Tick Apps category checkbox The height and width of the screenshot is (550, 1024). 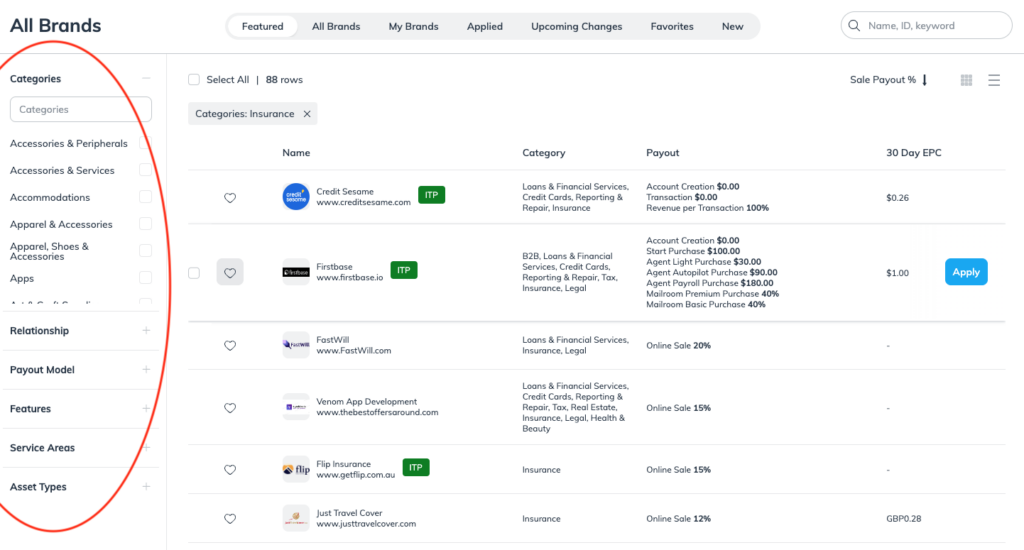(x=146, y=278)
